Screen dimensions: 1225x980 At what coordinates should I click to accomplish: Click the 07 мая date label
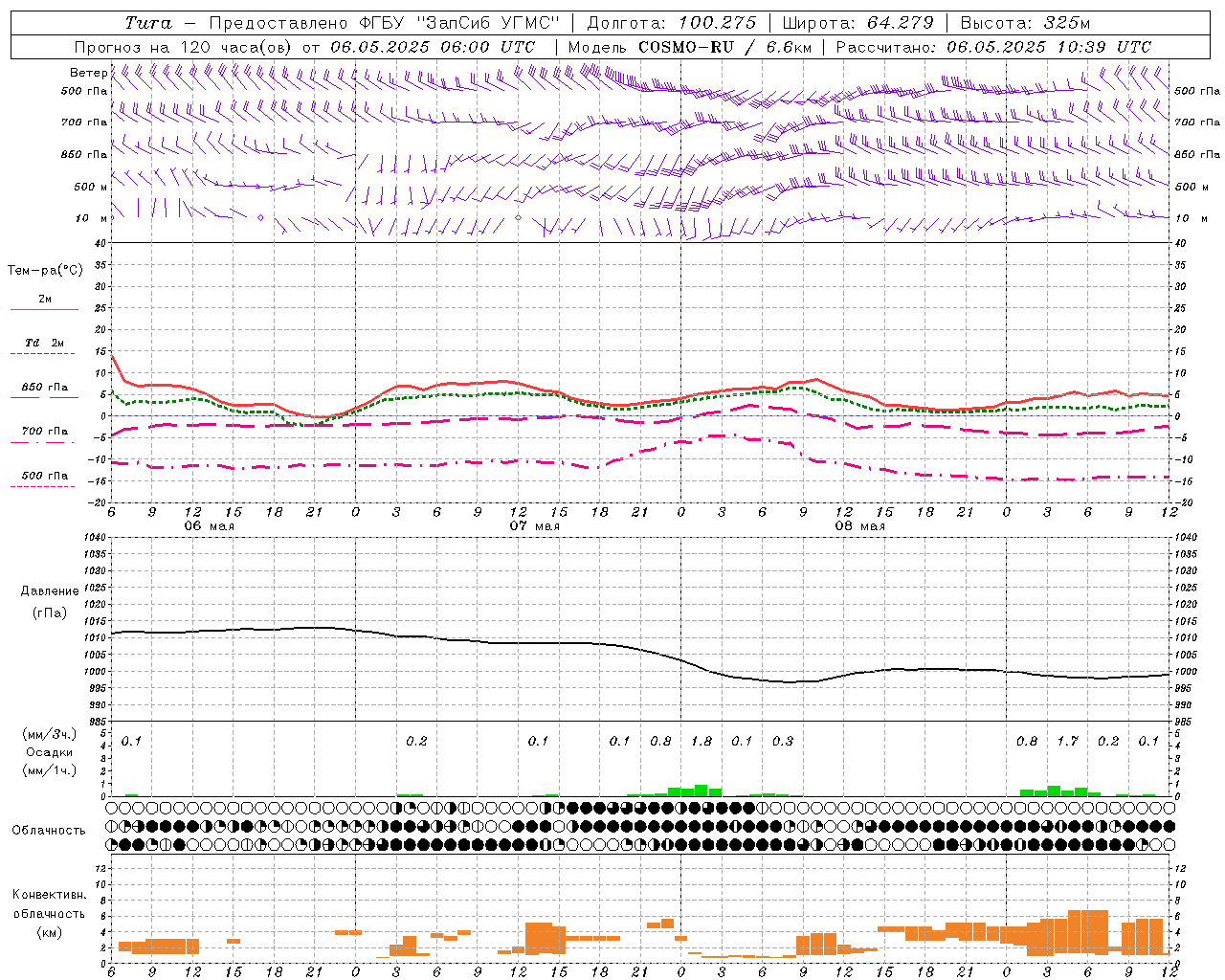(x=534, y=526)
